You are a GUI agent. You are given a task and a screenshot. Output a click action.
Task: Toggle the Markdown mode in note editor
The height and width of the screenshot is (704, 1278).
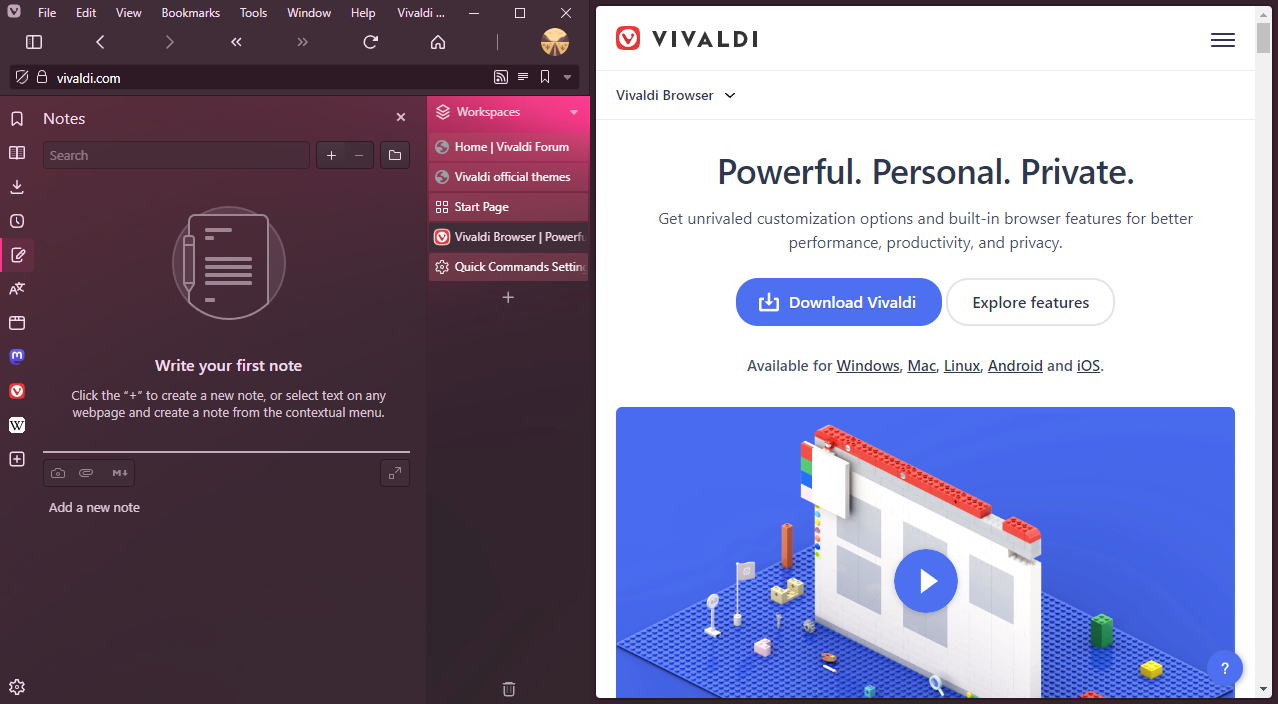[x=120, y=473]
